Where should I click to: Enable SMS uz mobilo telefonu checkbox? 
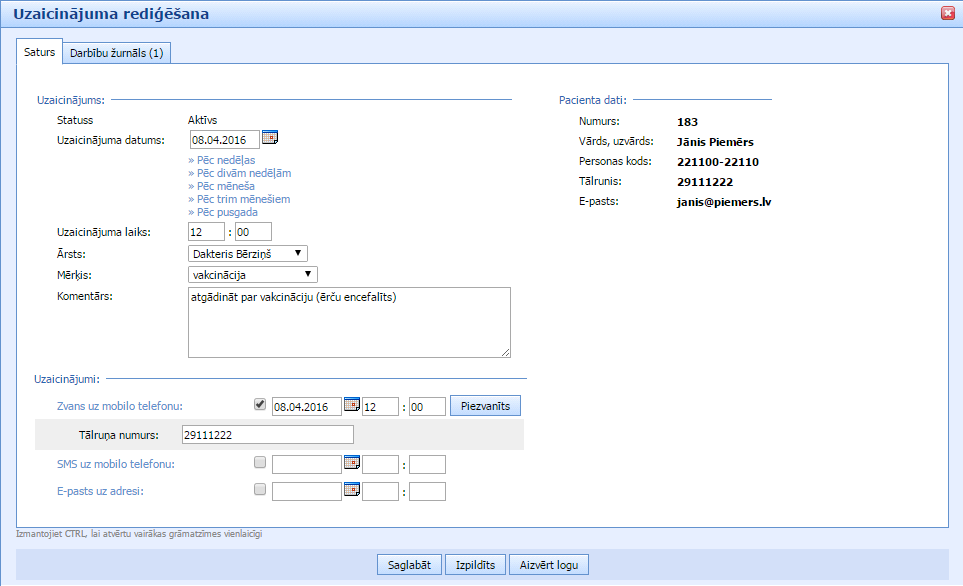tap(260, 463)
